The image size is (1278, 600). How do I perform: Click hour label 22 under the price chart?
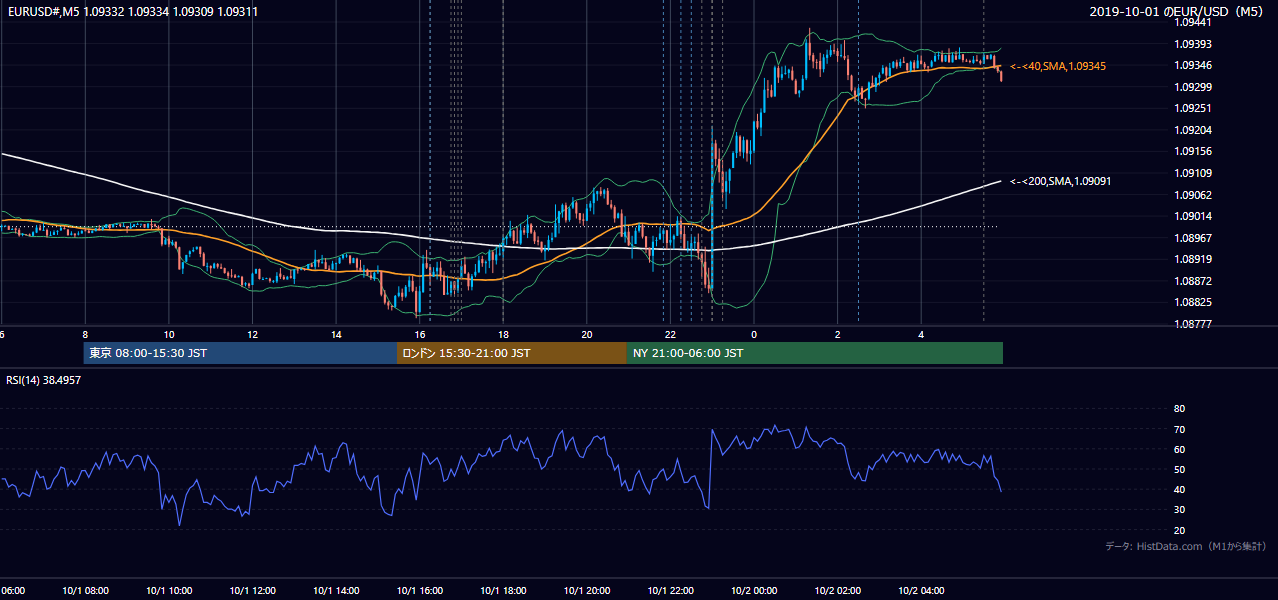click(670, 335)
